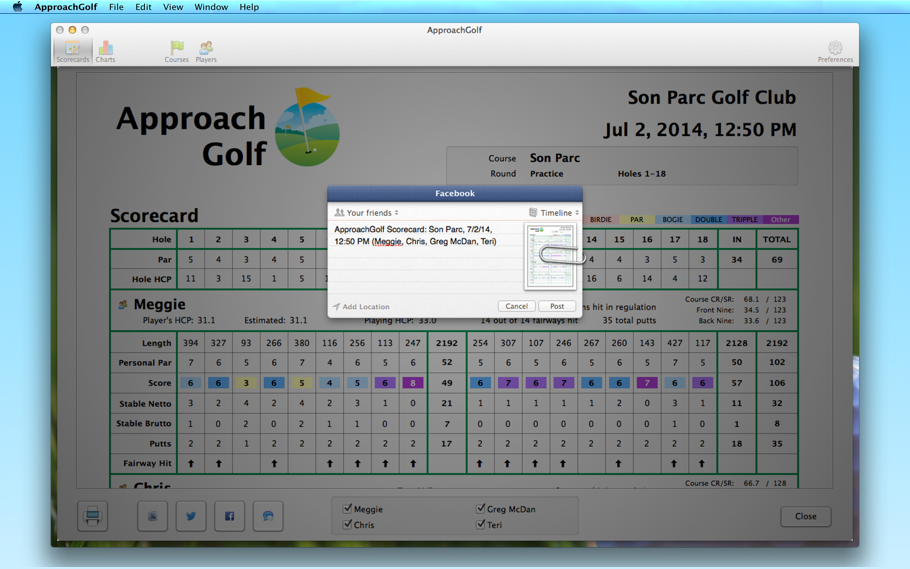
Task: Click the Scorecard section heading
Action: point(154,215)
